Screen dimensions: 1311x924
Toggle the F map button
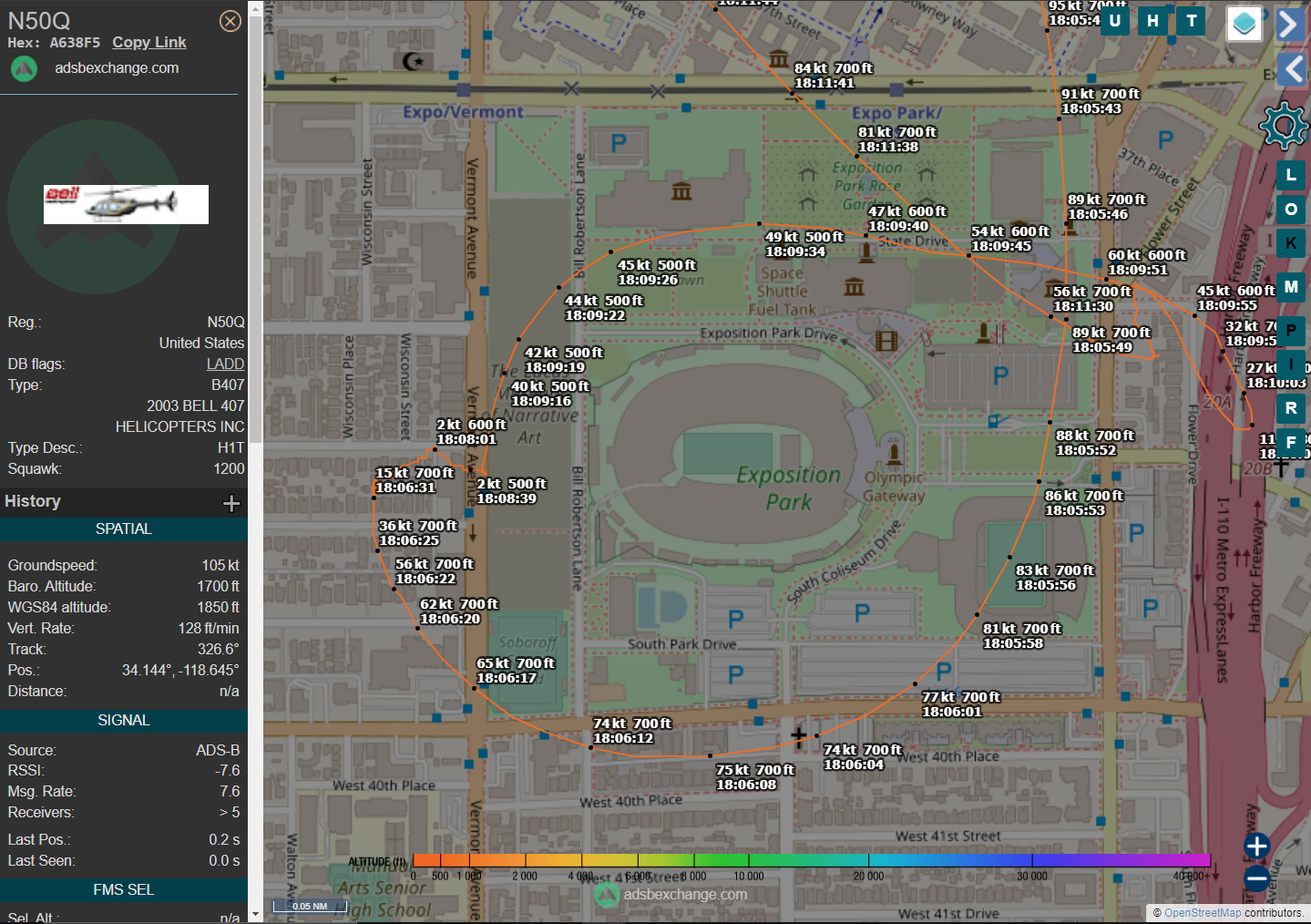pos(1291,442)
